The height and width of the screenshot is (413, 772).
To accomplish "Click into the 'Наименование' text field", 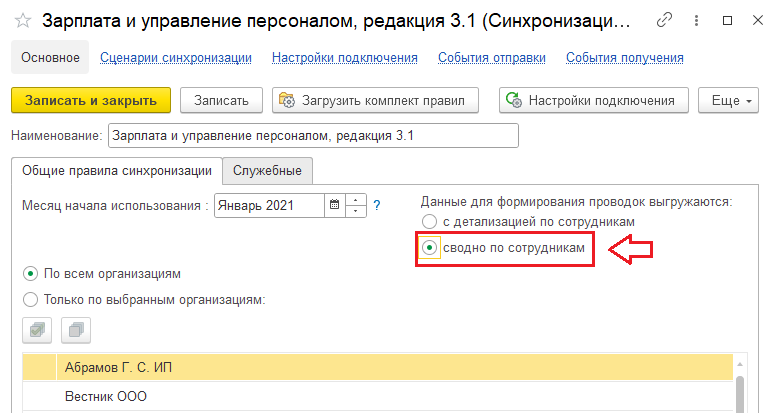I will tap(313, 136).
